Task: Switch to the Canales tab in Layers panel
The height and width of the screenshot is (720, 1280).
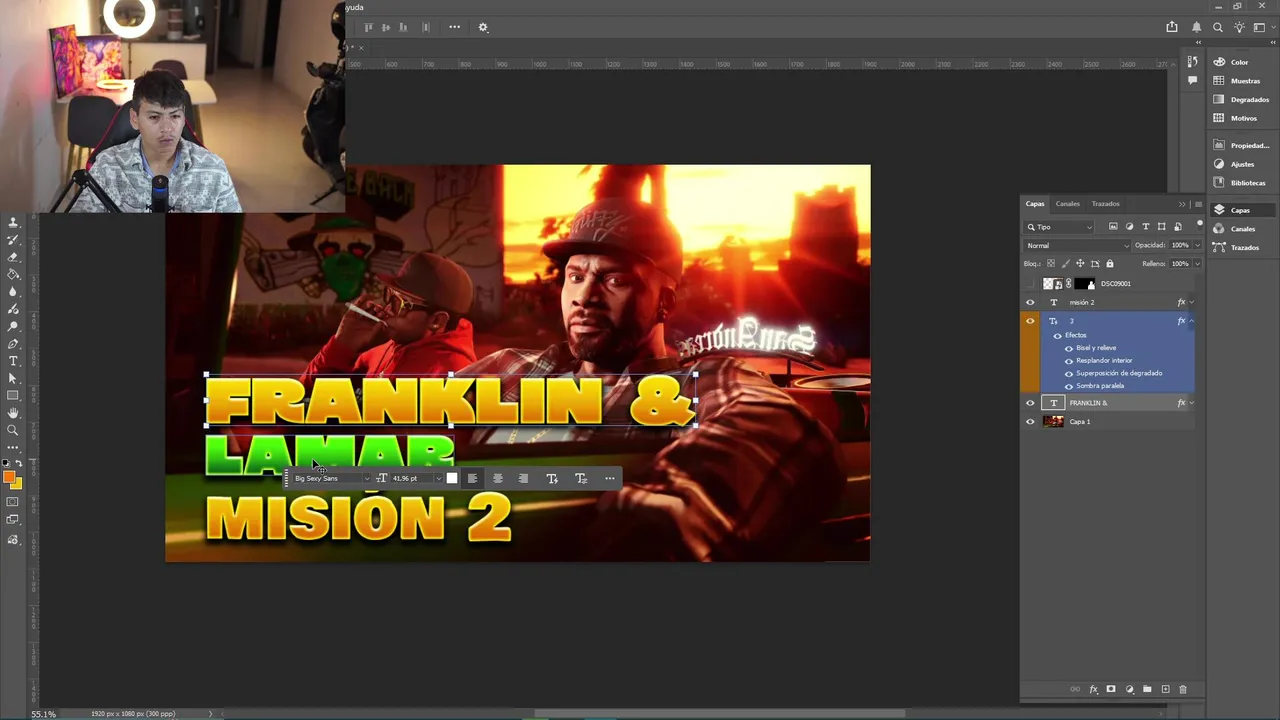Action: coord(1068,204)
